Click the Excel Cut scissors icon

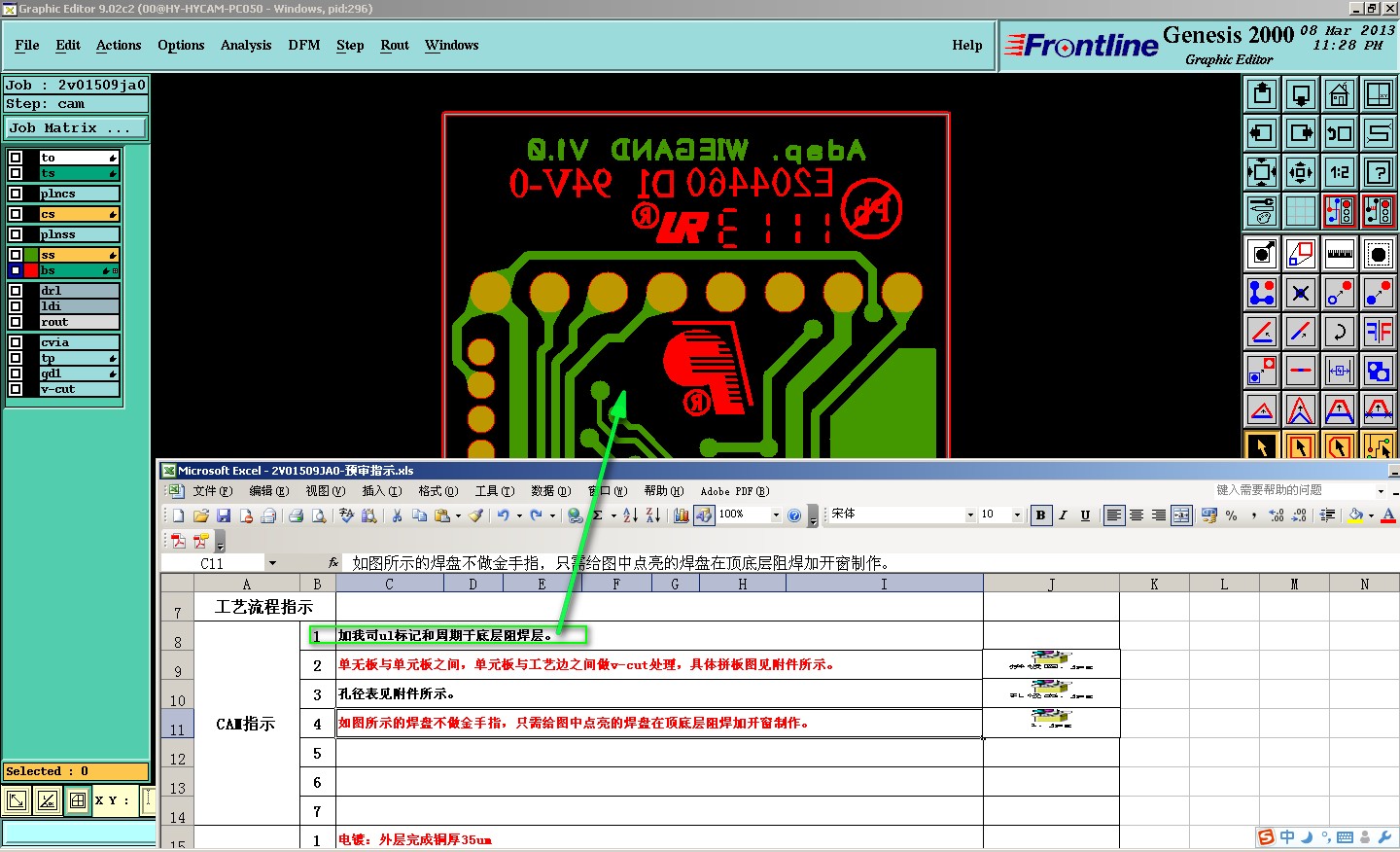pyautogui.click(x=397, y=515)
